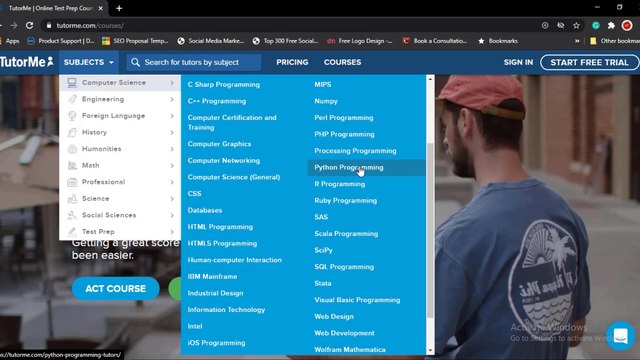Click SIGN IN

point(518,62)
